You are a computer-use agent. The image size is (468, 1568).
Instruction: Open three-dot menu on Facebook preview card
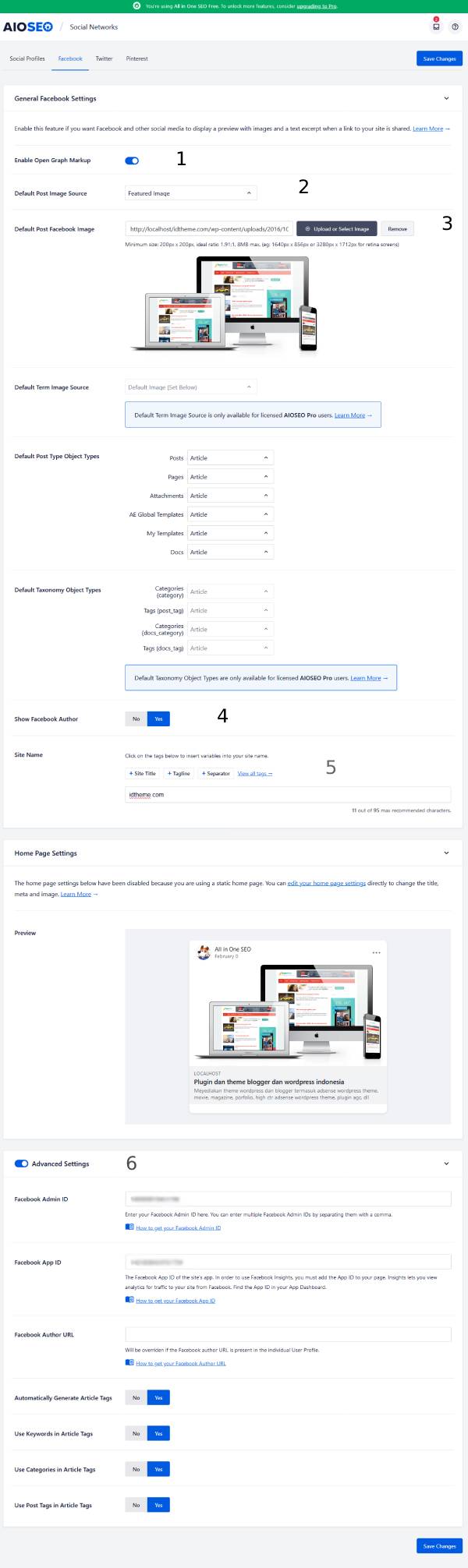click(376, 952)
